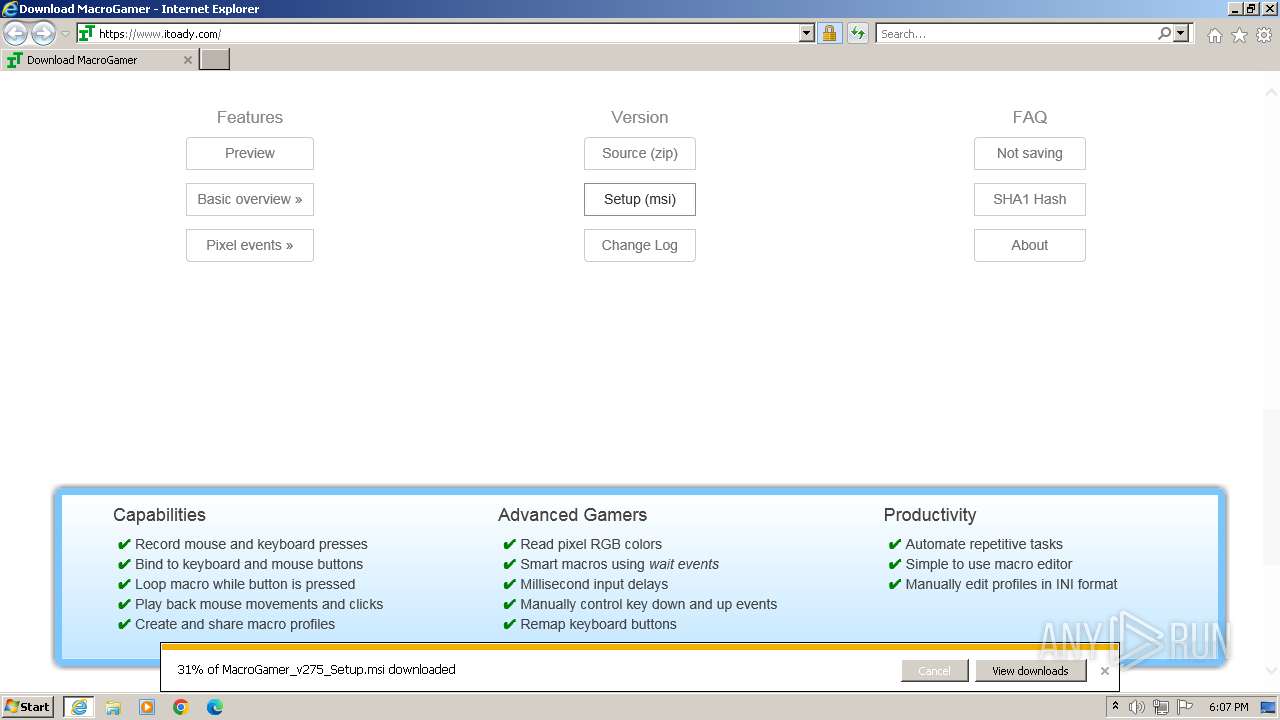Screen dimensions: 1280x720
Task: Download Source (zip)
Action: (x=640, y=153)
